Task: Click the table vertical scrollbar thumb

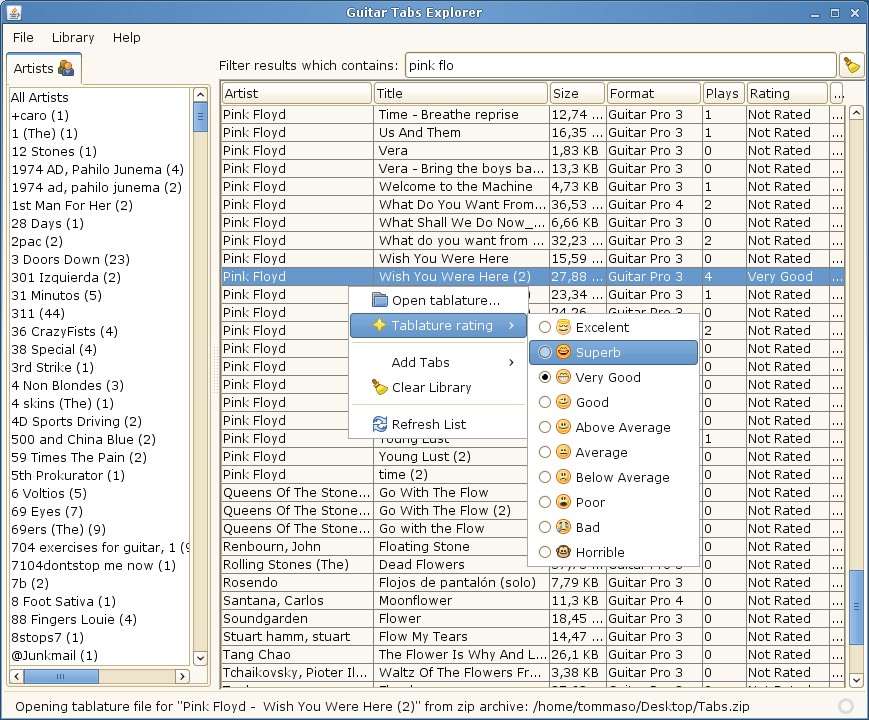Action: [856, 606]
